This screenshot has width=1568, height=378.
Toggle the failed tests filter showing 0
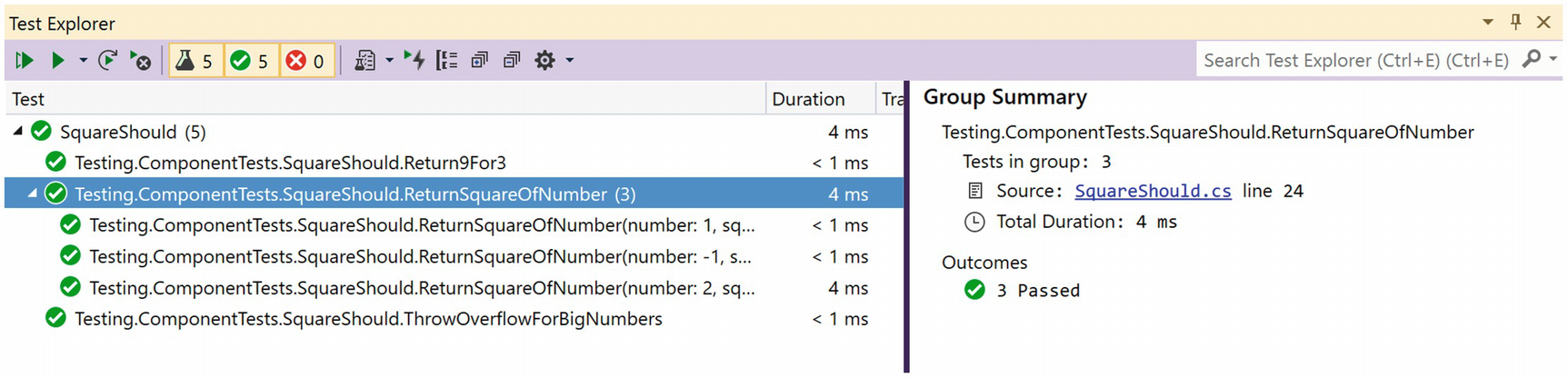click(x=306, y=61)
